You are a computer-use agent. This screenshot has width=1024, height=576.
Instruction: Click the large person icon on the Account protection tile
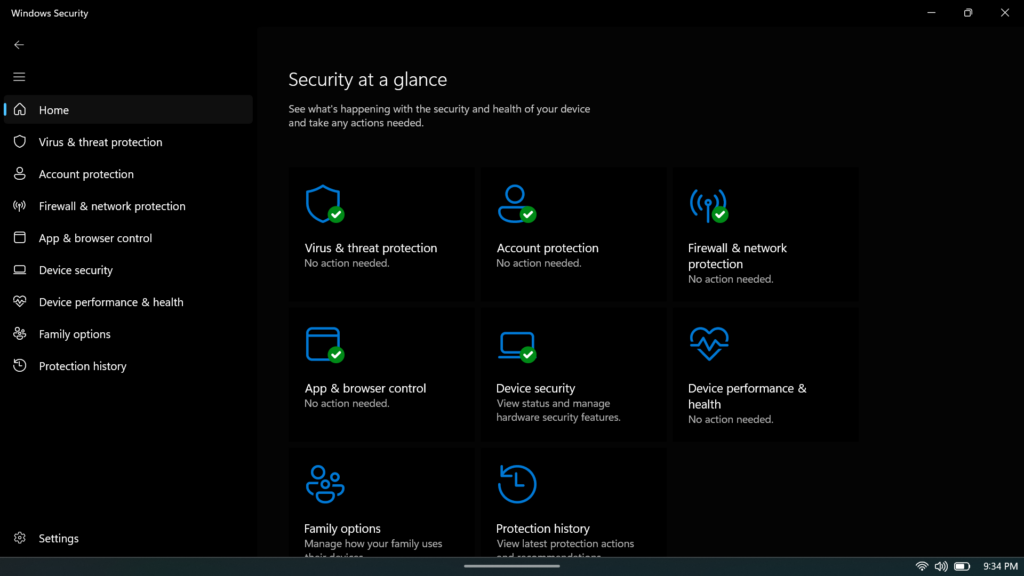coord(517,204)
